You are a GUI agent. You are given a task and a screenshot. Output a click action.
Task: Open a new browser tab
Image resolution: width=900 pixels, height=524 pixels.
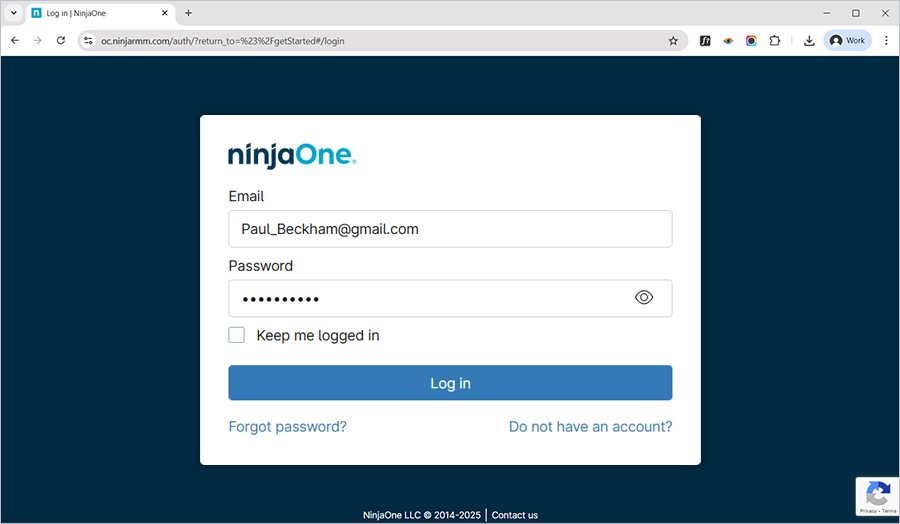[x=188, y=13]
